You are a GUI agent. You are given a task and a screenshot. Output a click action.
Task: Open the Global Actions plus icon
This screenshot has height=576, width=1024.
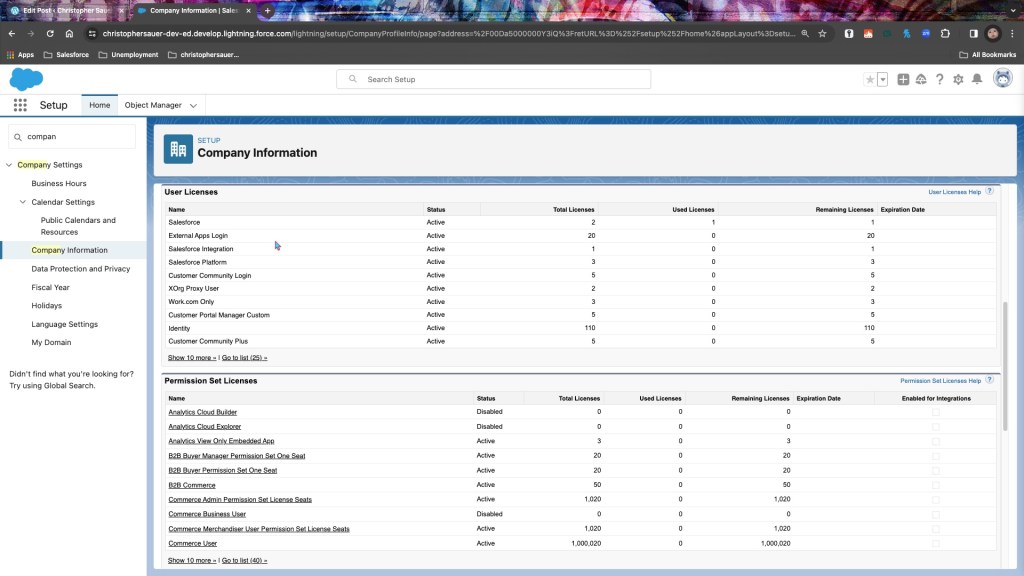(903, 79)
